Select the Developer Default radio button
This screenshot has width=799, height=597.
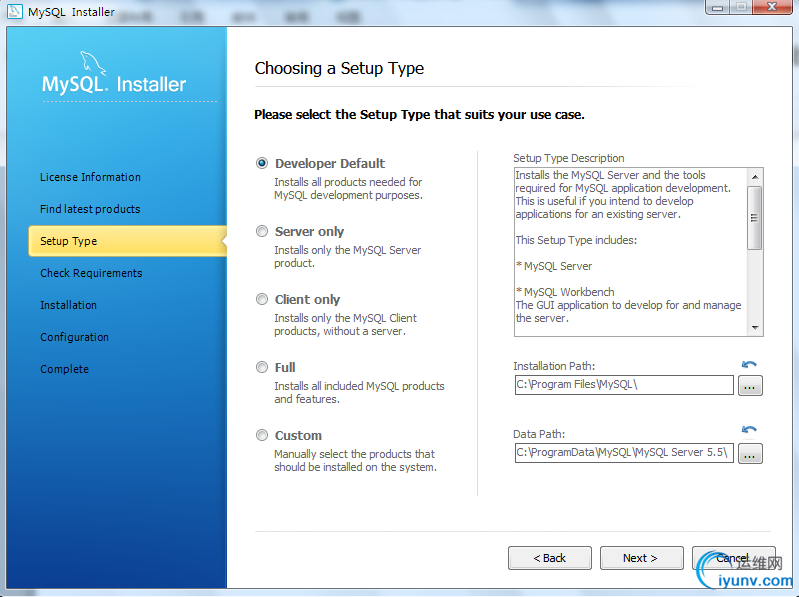262,163
